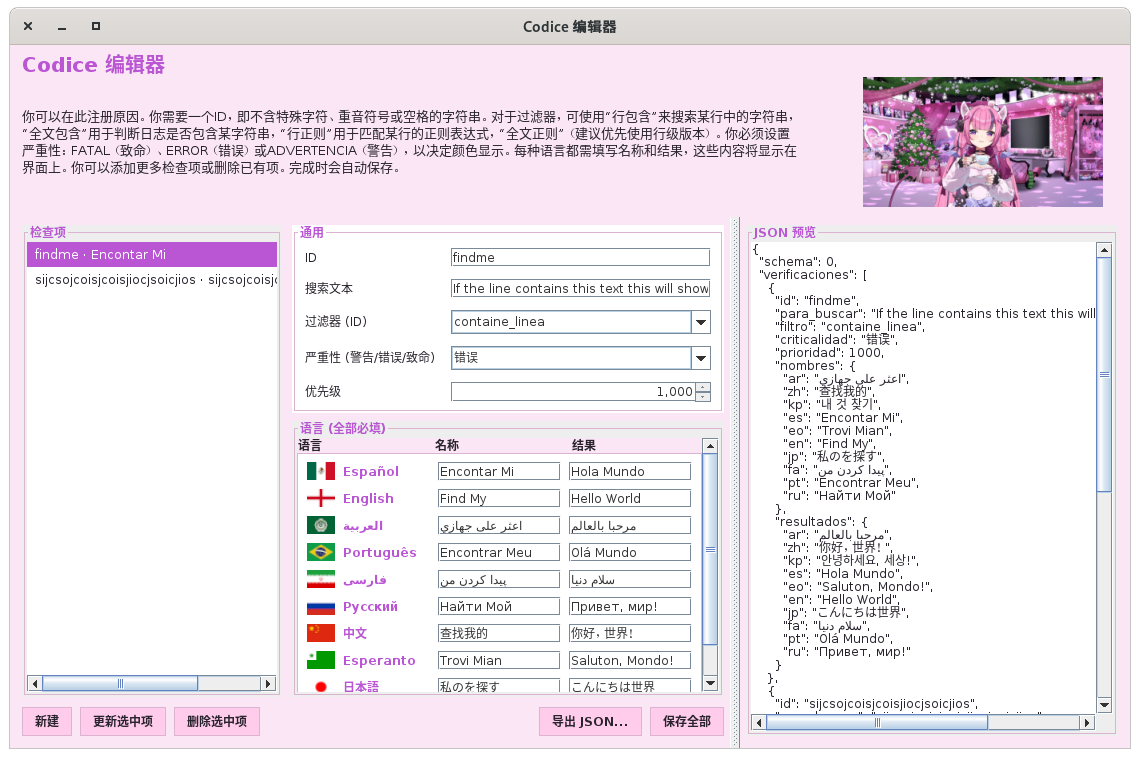Export with the 导出 JSON... button
The height and width of the screenshot is (758, 1140).
click(x=590, y=721)
